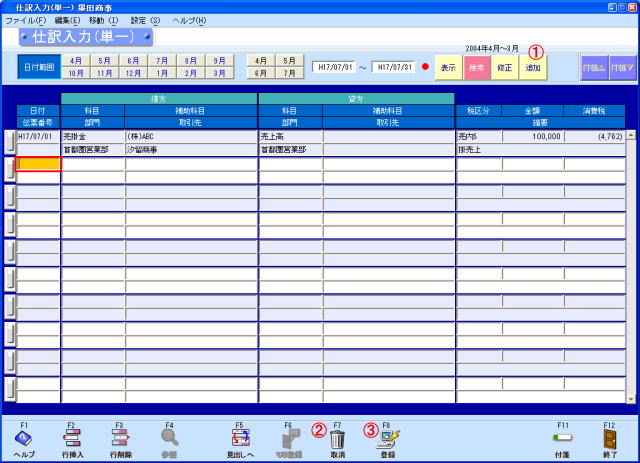Image resolution: width=640 pixels, height=463 pixels.
Task: Click the 修正 button
Action: click(x=504, y=67)
